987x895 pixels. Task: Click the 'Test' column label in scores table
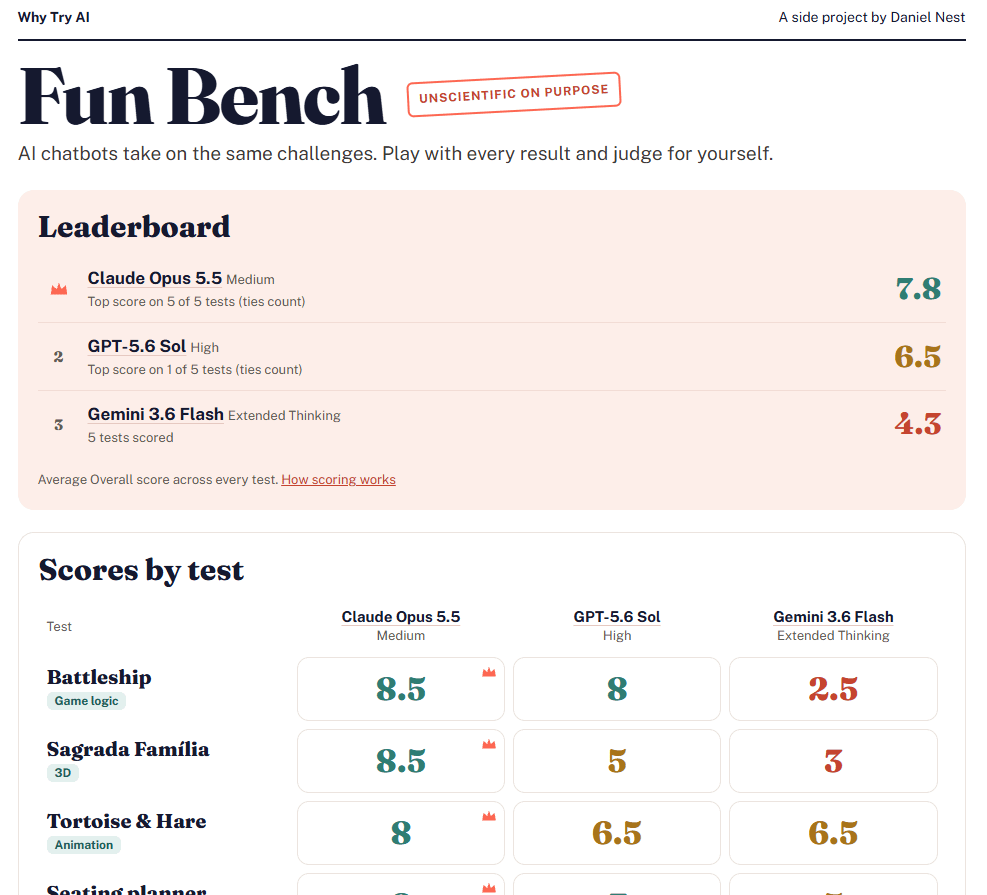pos(59,626)
